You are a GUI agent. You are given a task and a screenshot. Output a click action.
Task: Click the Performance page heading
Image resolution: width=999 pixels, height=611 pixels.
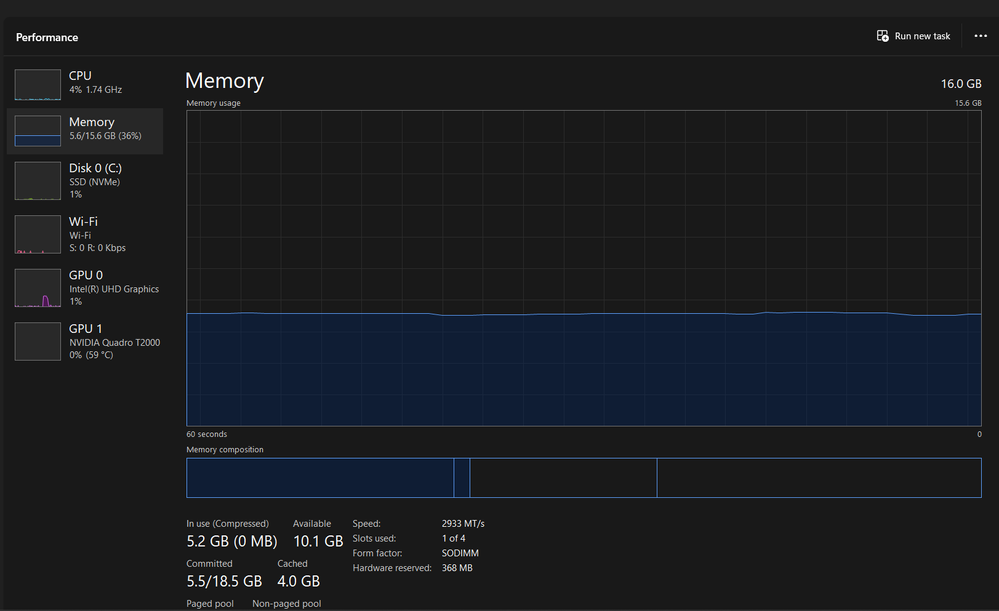pyautogui.click(x=47, y=38)
